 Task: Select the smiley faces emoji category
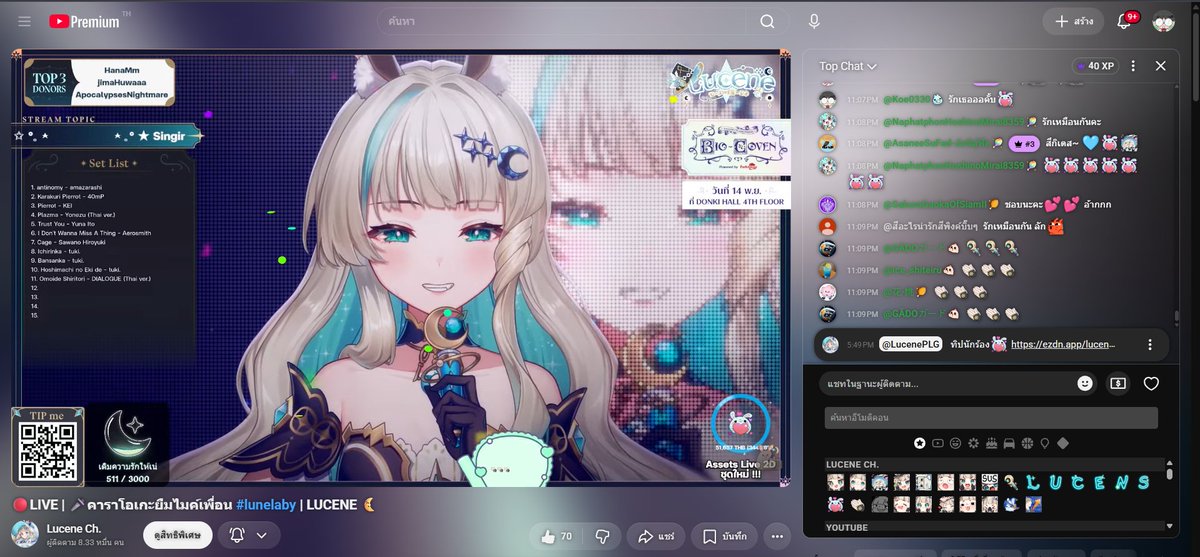[955, 443]
